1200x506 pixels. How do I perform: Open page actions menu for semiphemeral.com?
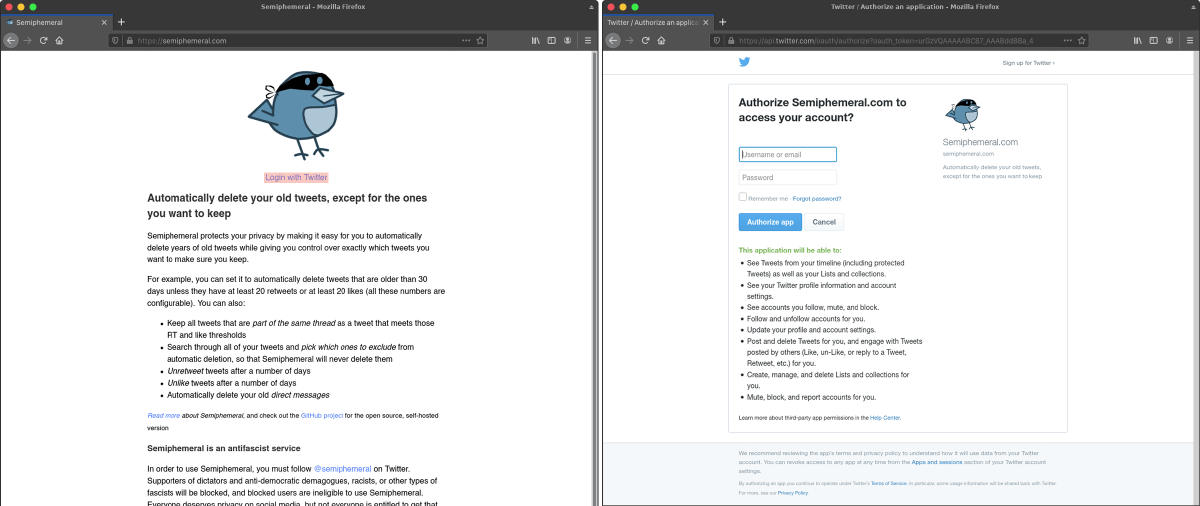pos(466,40)
